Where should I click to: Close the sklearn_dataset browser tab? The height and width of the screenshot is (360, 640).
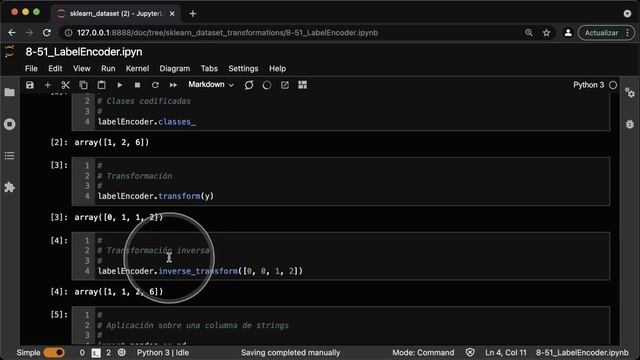click(172, 13)
